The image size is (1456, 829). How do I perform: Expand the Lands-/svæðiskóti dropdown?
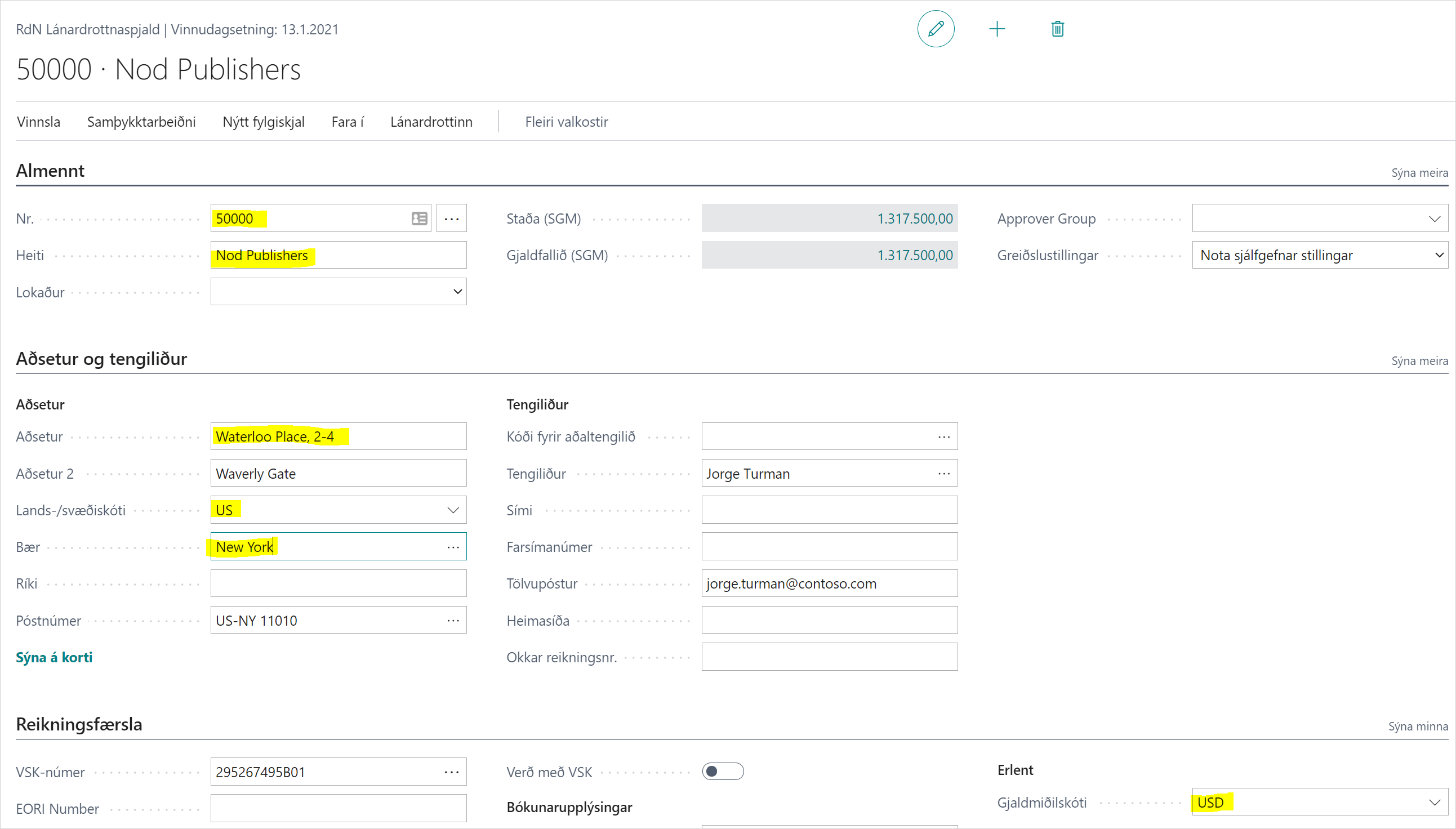pyautogui.click(x=453, y=510)
